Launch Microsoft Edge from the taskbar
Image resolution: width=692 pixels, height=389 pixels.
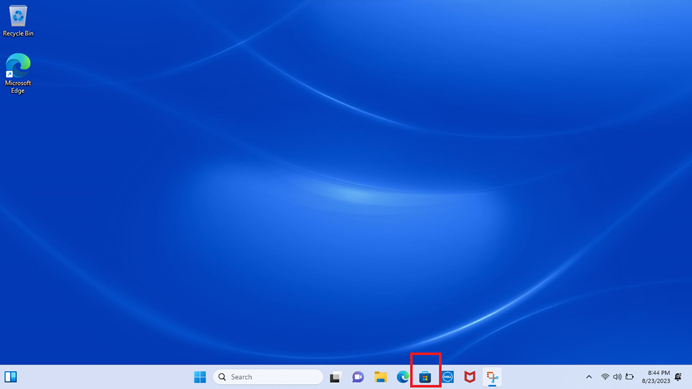[x=402, y=377]
